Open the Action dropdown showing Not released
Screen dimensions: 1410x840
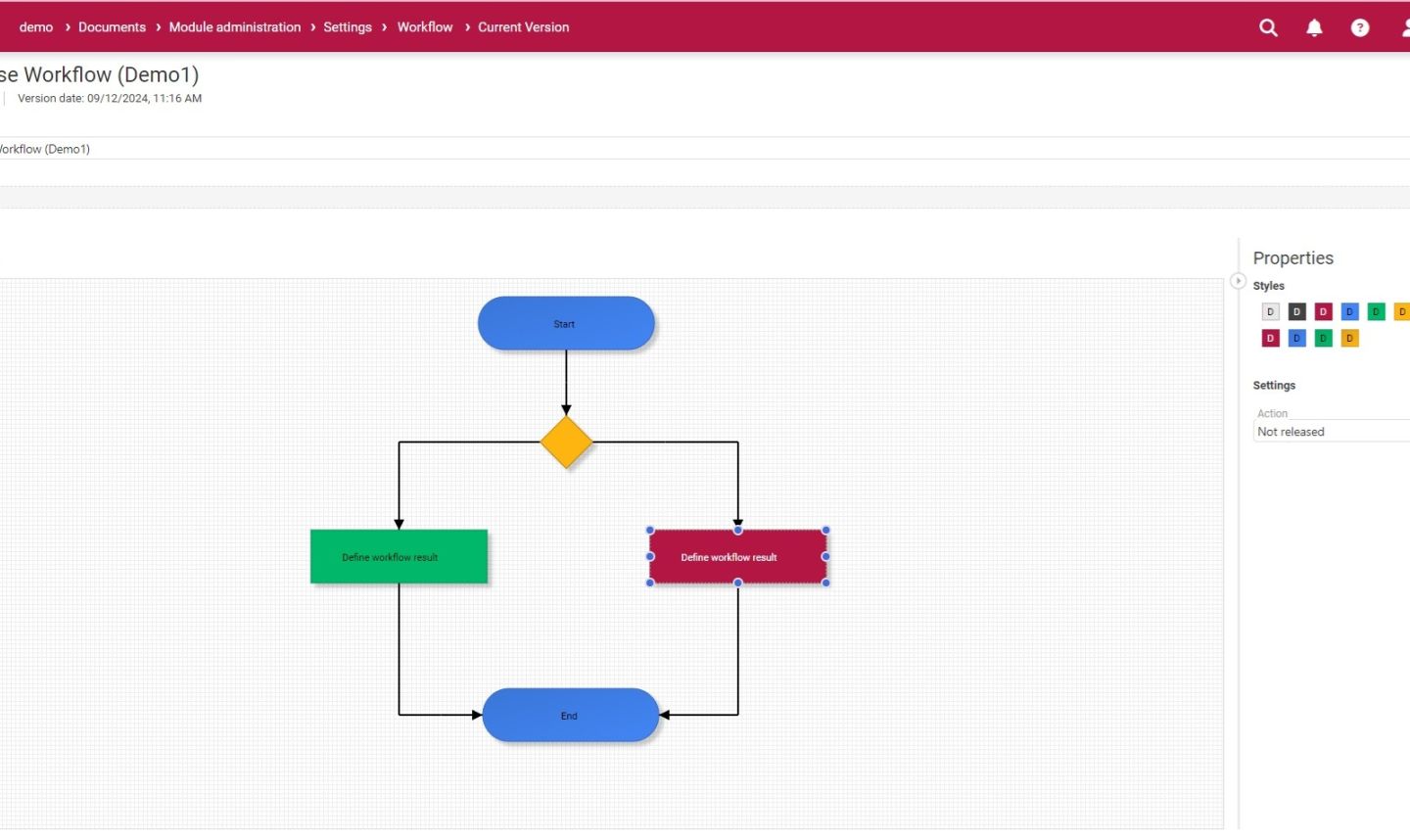coord(1332,431)
